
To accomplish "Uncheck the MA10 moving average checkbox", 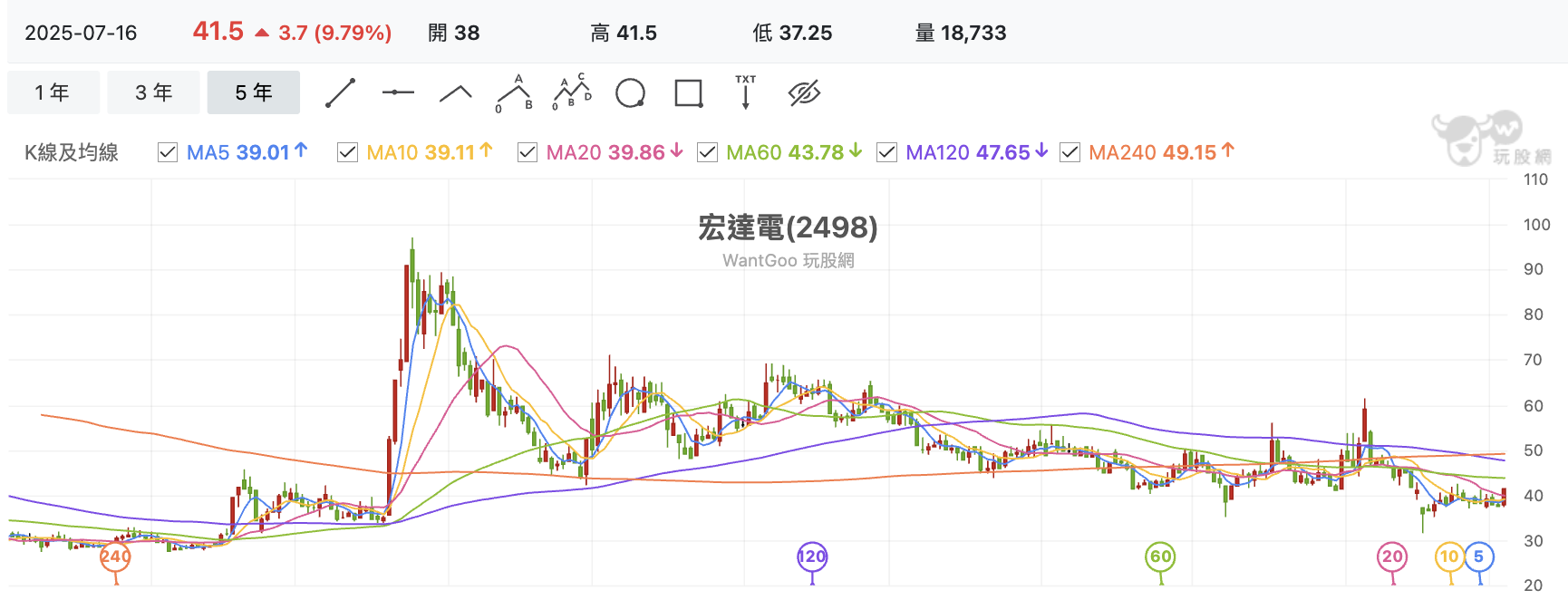I will 347,152.
